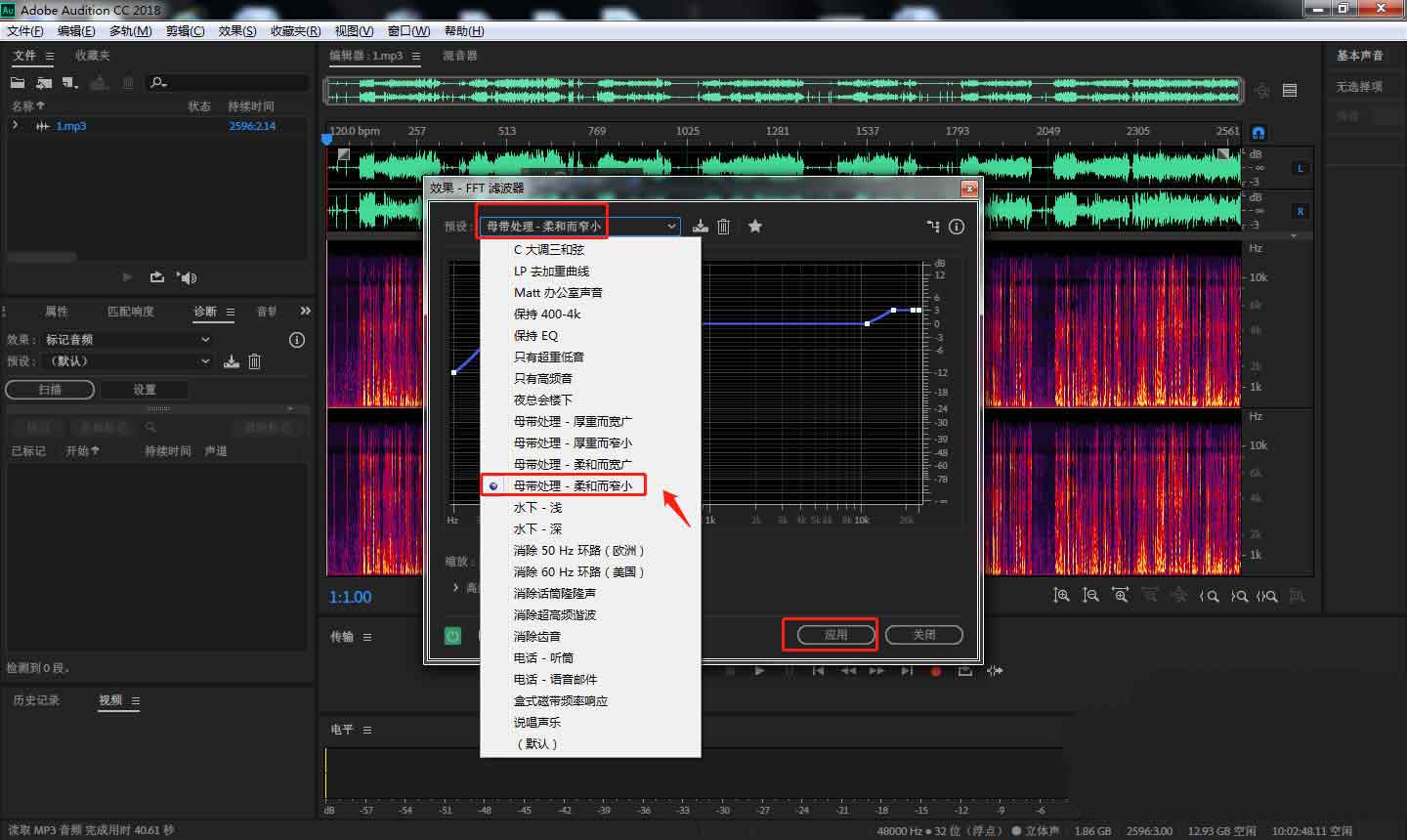The width and height of the screenshot is (1407, 840).
Task: Toggle auto-play speaker icon in Files panel
Action: (187, 277)
